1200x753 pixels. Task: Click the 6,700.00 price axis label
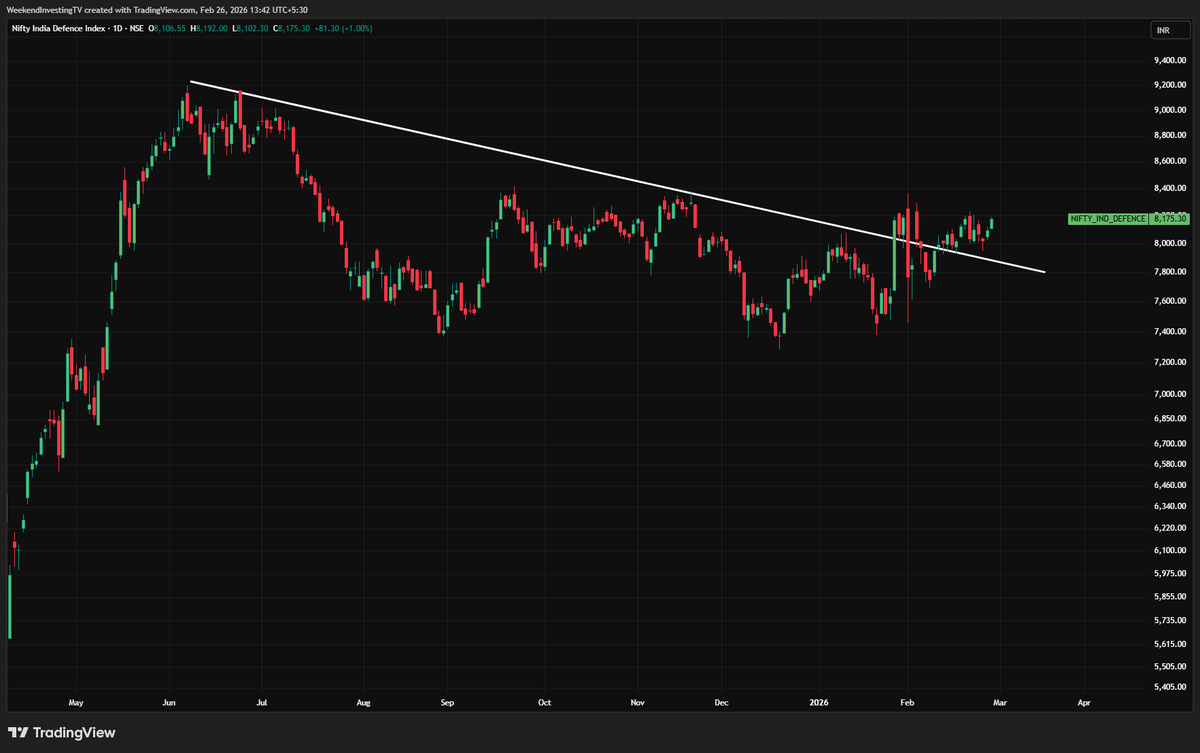click(1170, 443)
